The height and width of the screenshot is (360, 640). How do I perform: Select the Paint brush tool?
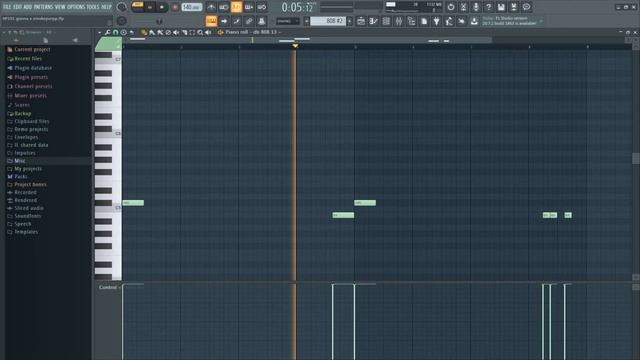(x=152, y=32)
